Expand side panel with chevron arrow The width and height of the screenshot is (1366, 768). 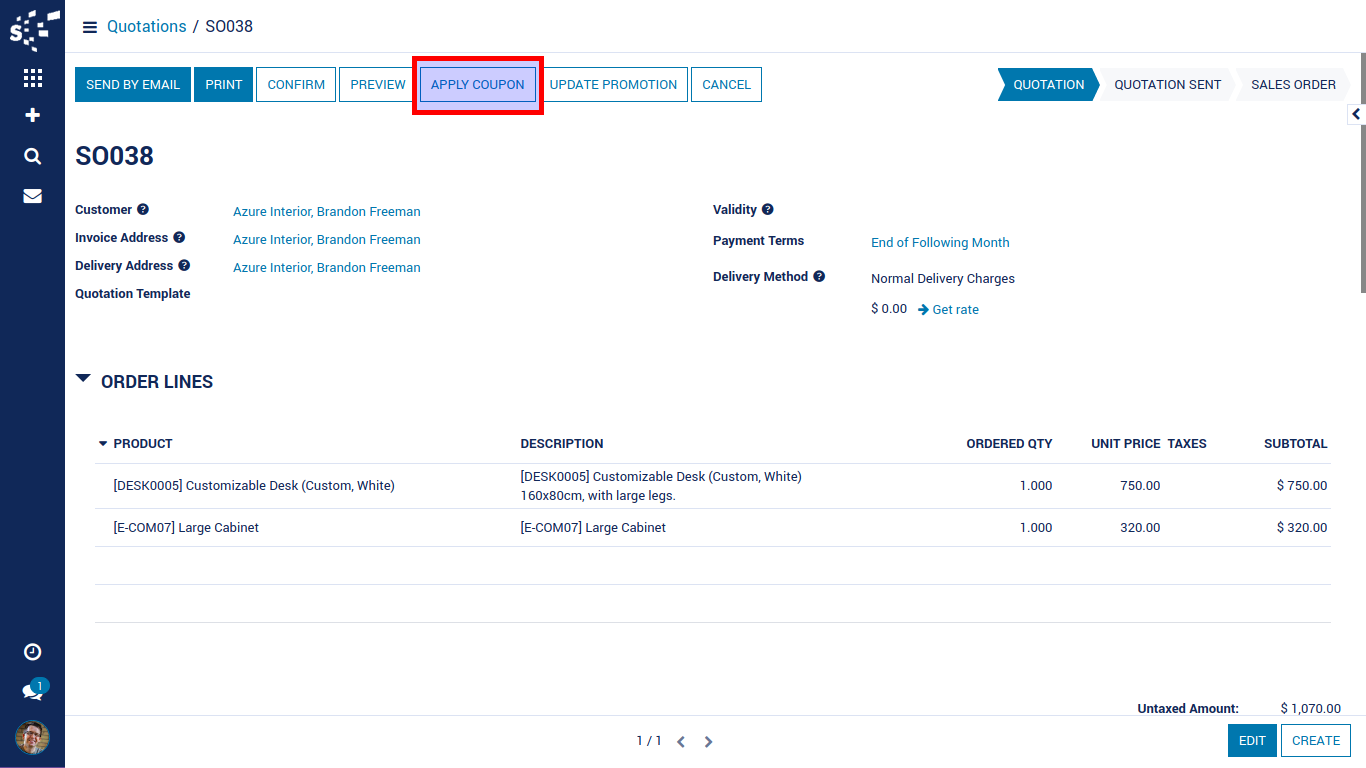[x=1356, y=115]
